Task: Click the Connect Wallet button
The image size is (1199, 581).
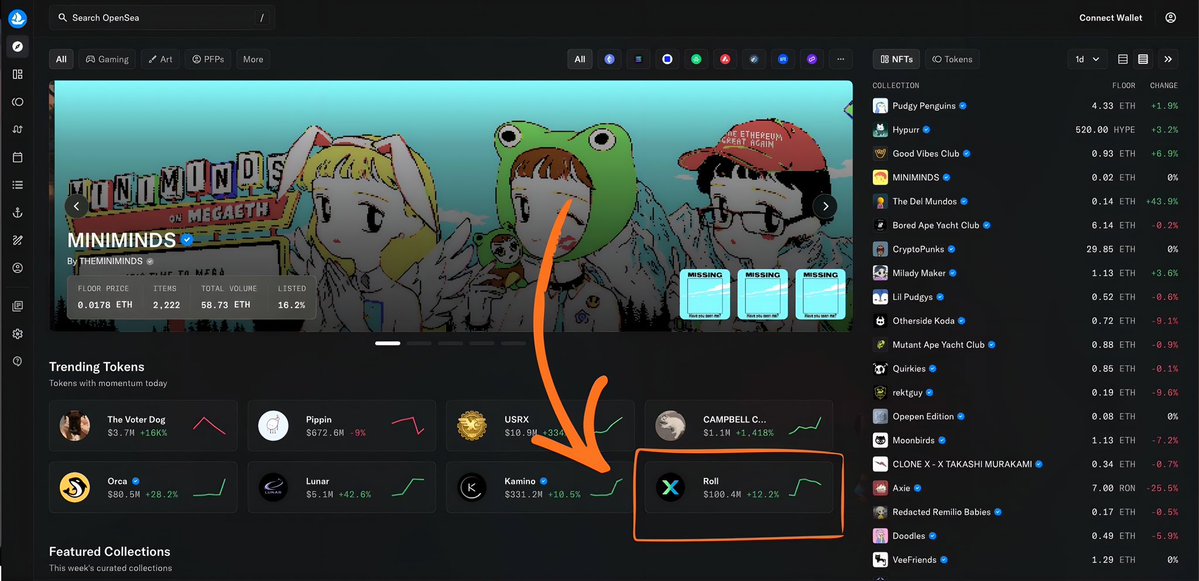Action: (x=1110, y=18)
